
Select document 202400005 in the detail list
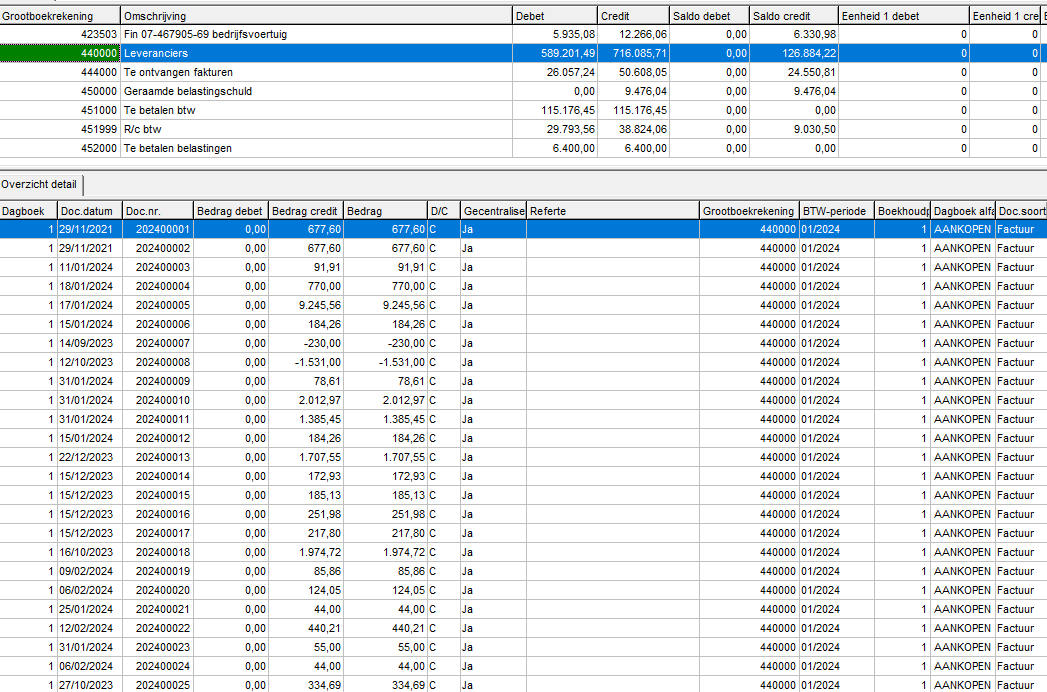click(162, 305)
